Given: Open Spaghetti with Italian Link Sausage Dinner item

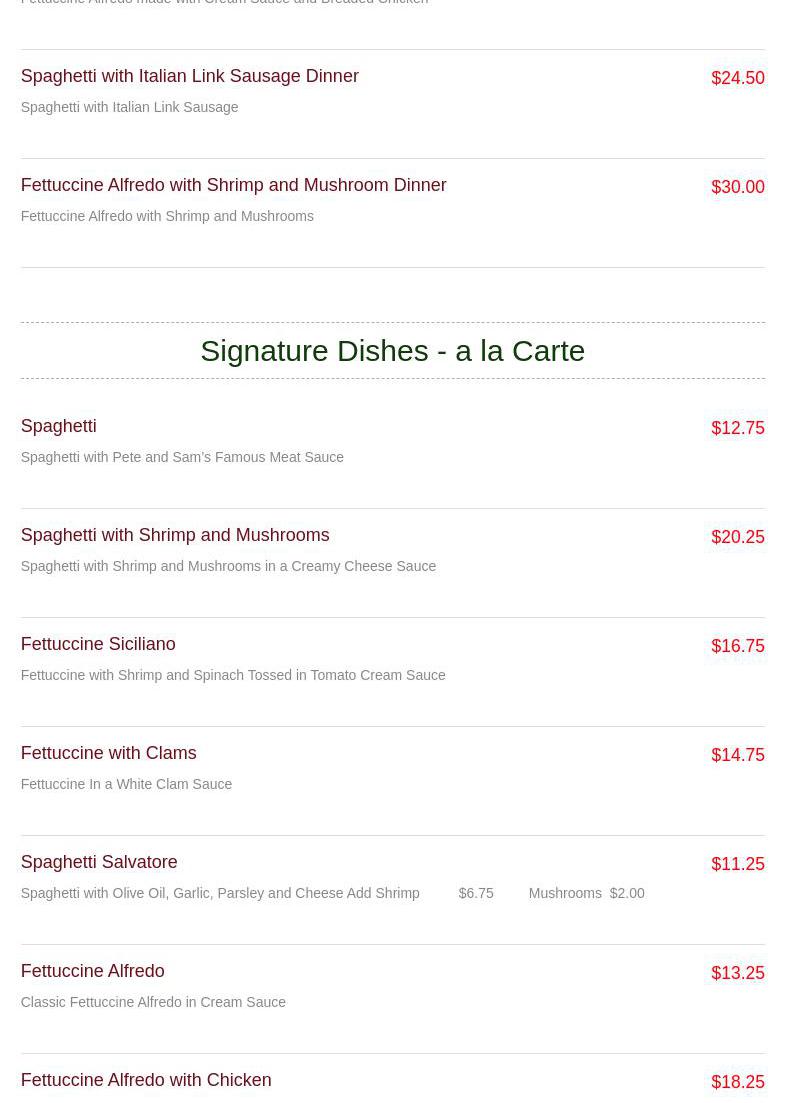Looking at the screenshot, I should coord(189,76).
